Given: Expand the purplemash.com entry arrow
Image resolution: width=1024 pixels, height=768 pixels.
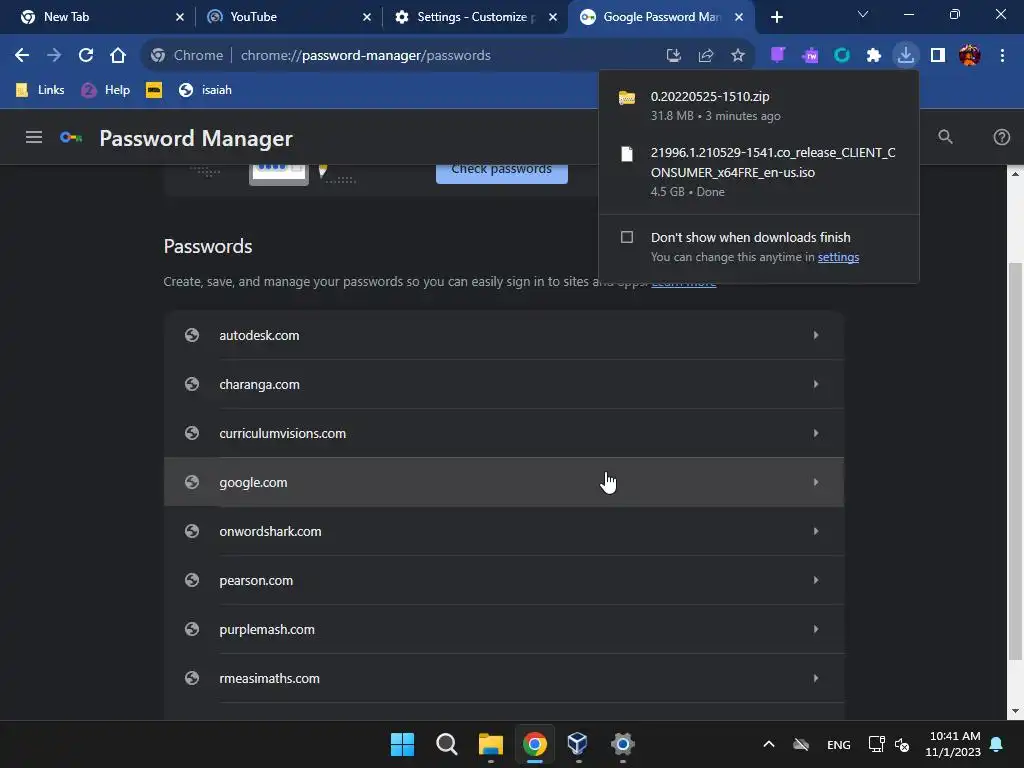Looking at the screenshot, I should (x=816, y=629).
